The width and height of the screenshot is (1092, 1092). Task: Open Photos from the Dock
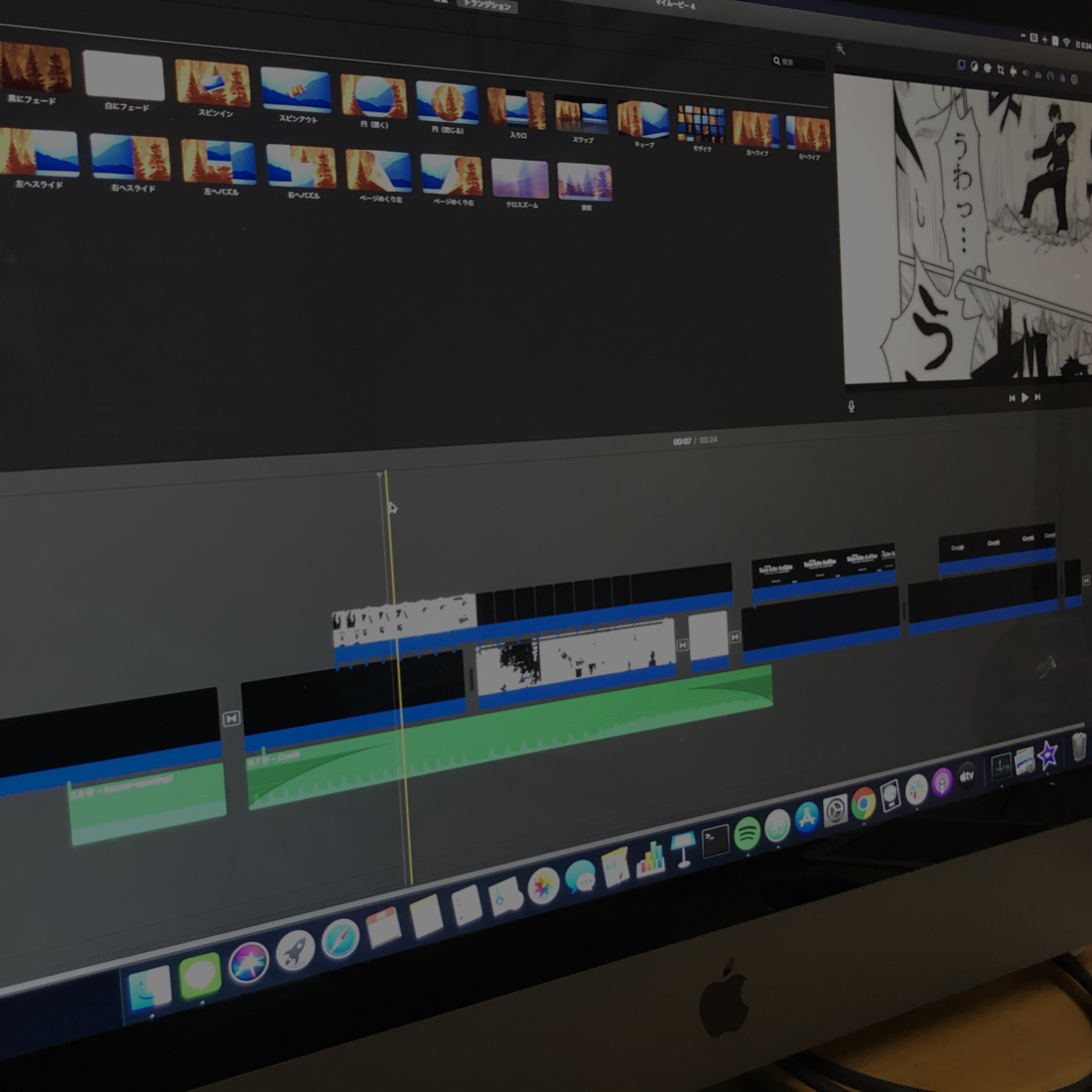click(543, 886)
